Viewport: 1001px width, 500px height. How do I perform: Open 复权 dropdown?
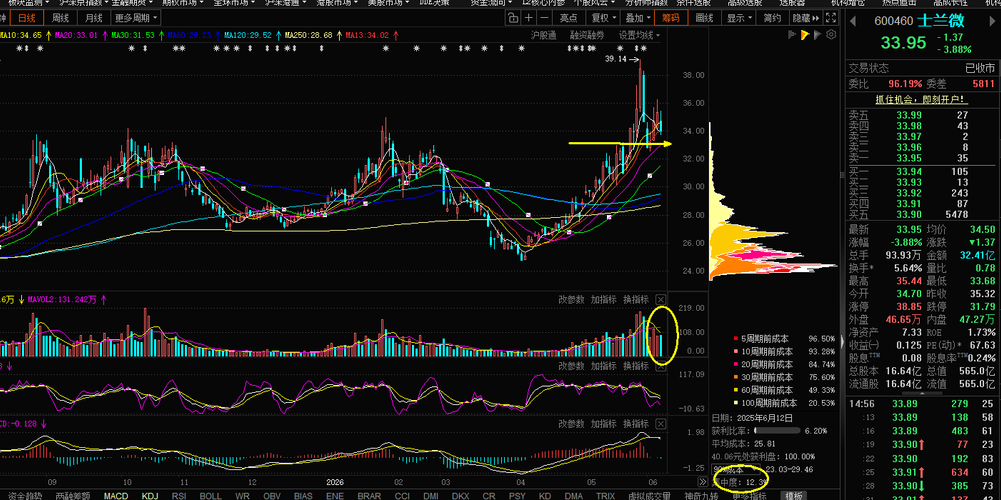click(603, 18)
